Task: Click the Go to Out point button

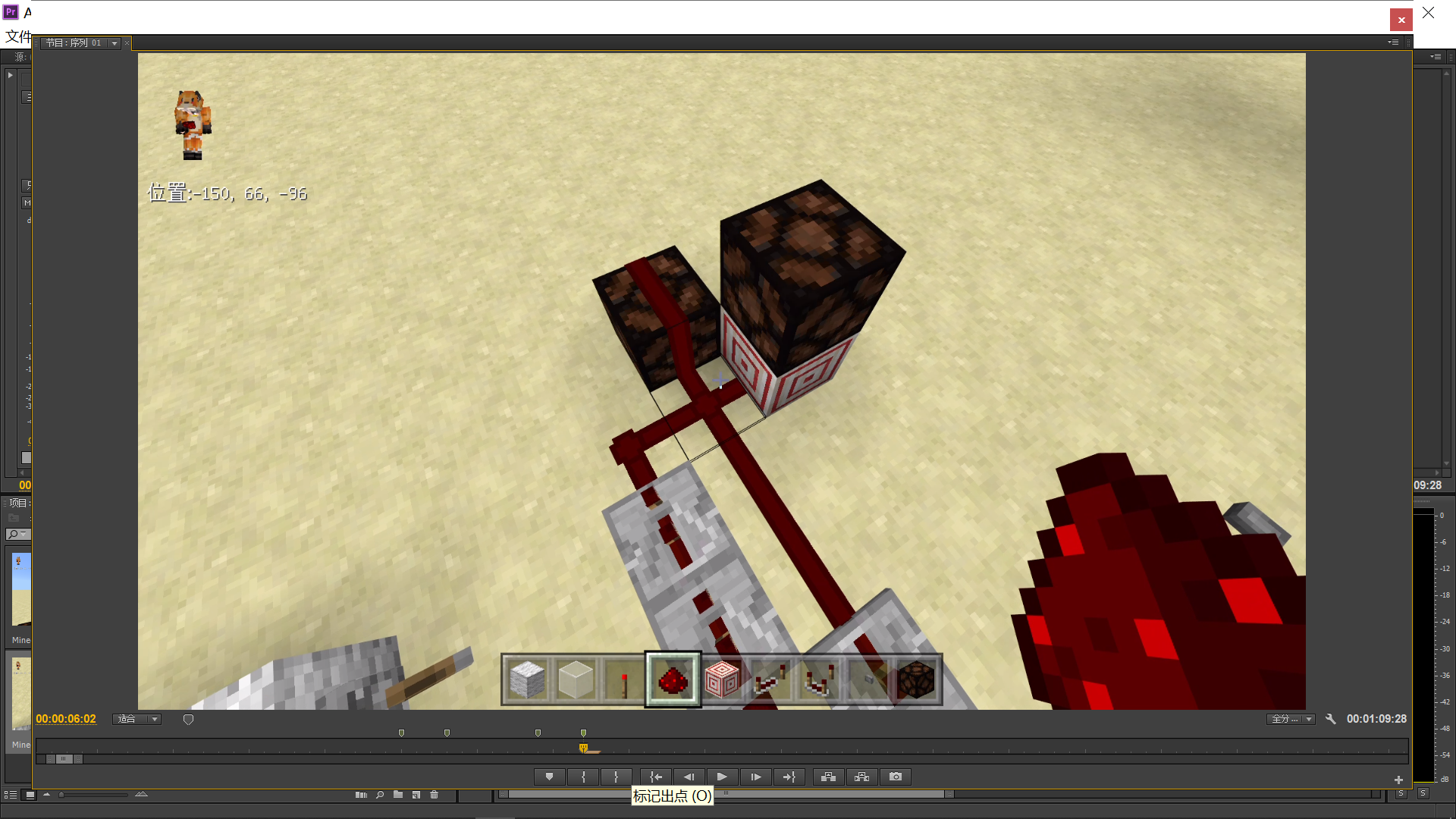Action: coord(789,777)
